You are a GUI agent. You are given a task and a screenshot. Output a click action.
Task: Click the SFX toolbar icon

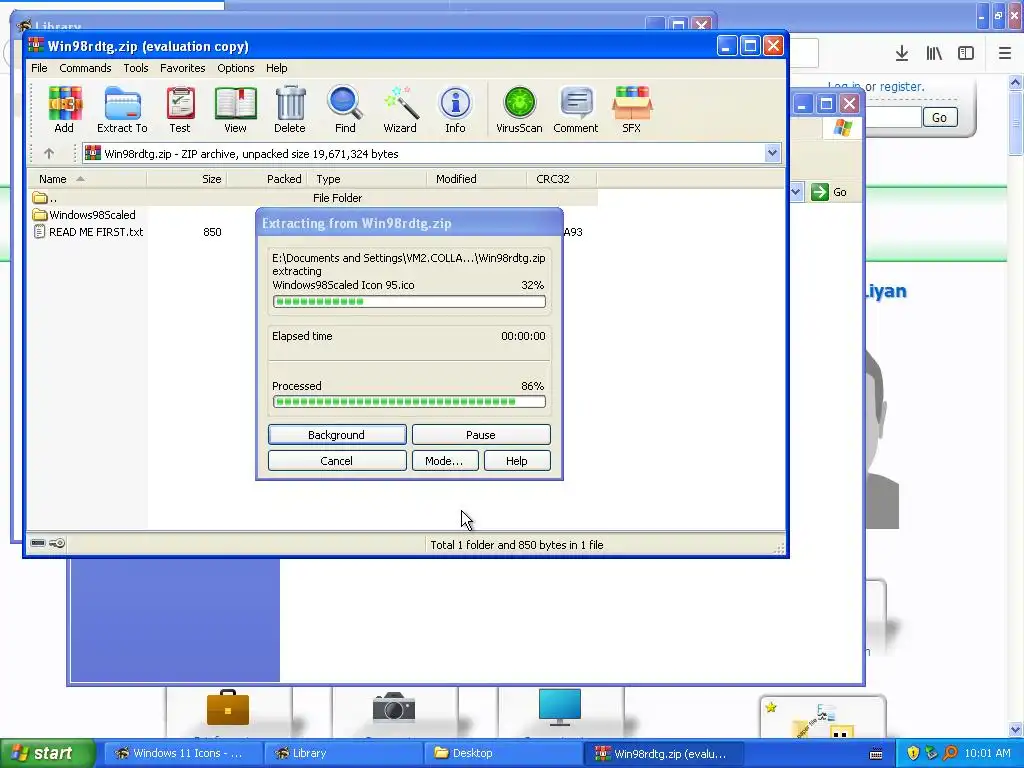tap(632, 110)
